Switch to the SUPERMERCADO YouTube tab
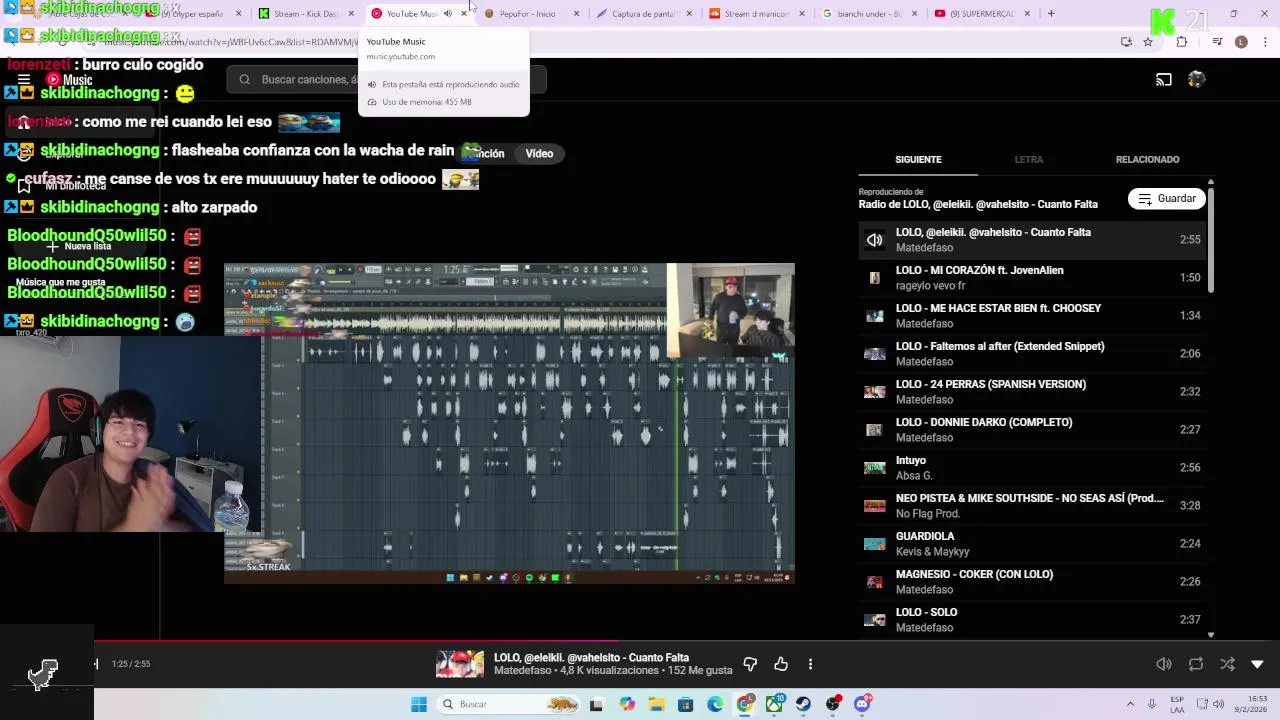This screenshot has width=1280, height=720. pos(981,14)
